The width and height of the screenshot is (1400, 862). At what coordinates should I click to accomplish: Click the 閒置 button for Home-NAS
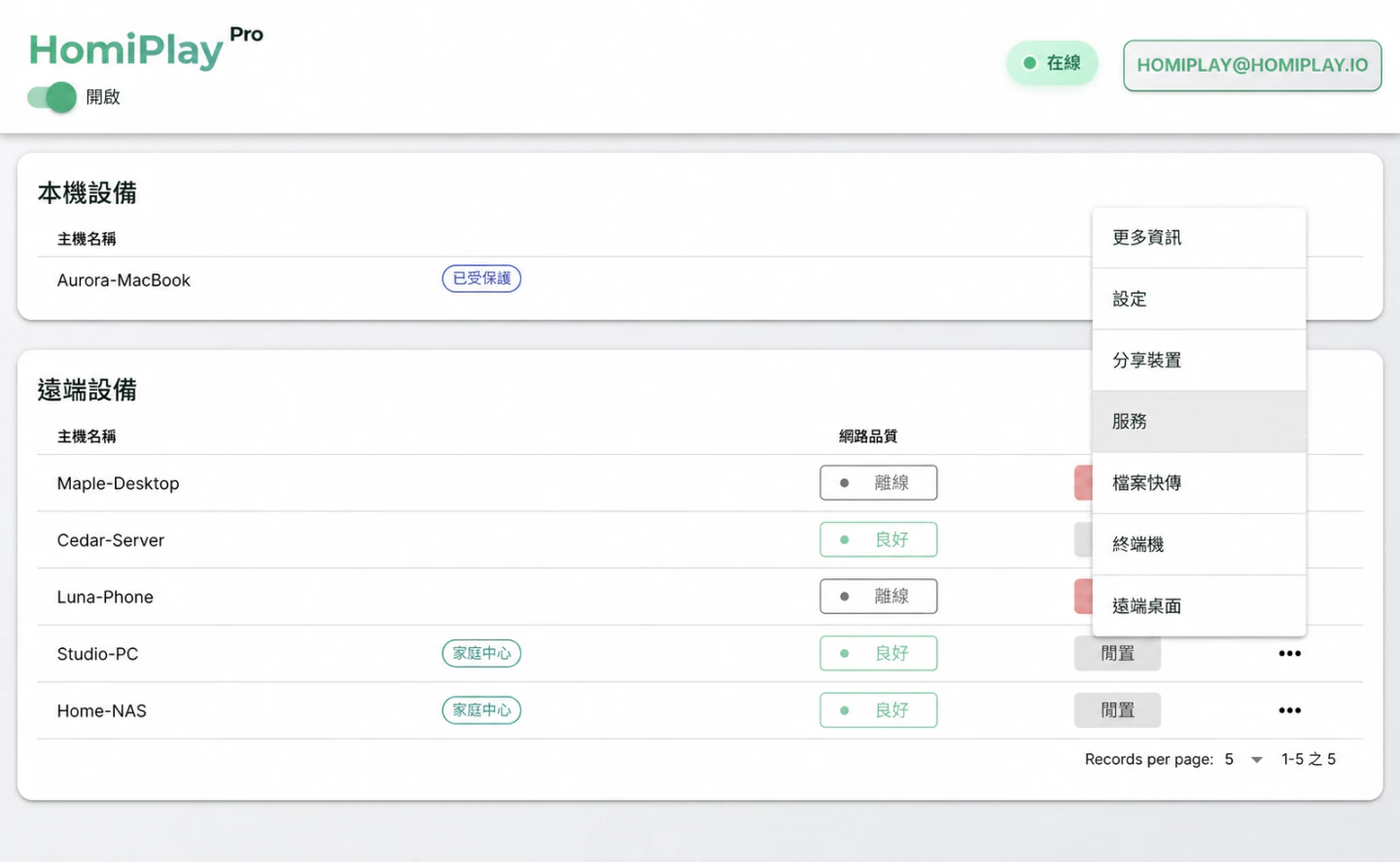click(x=1117, y=710)
